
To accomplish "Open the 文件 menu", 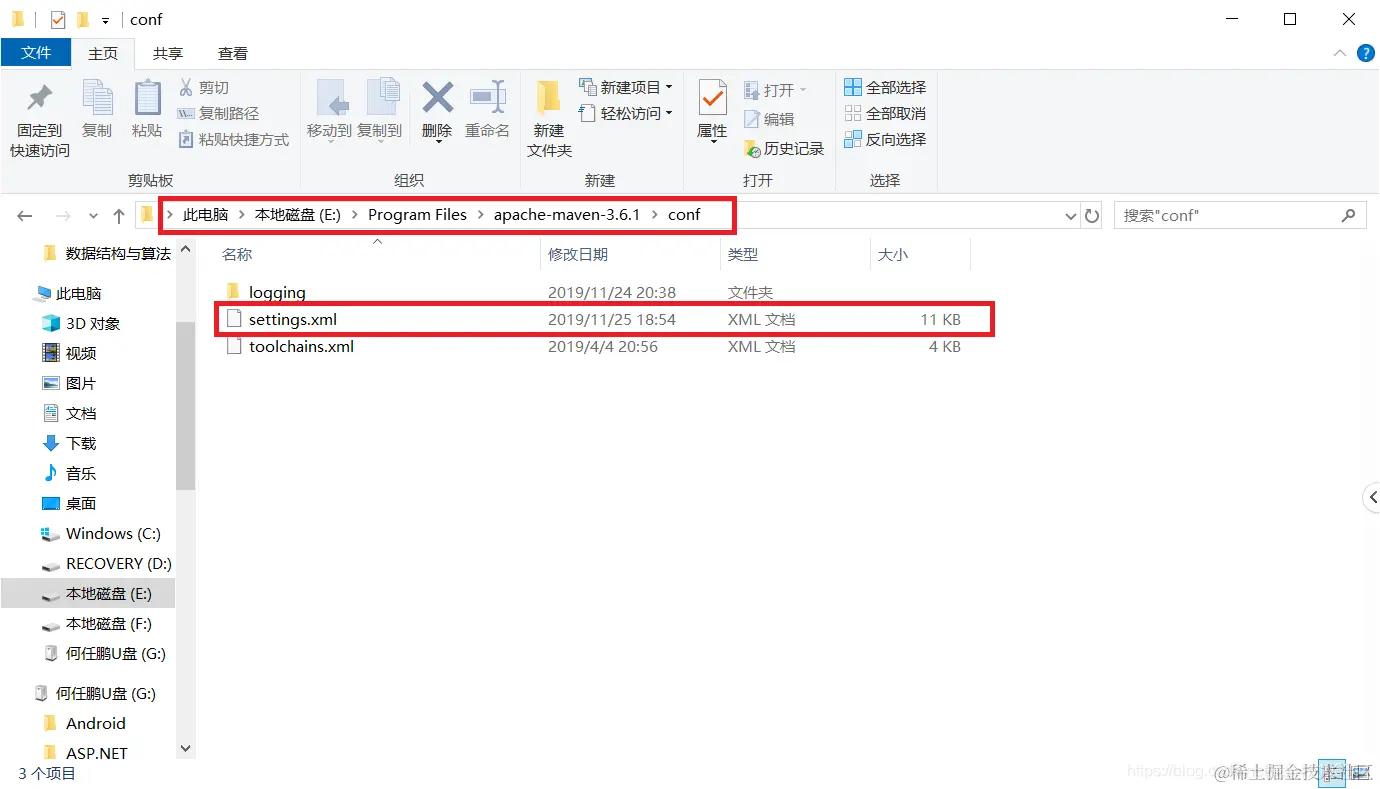I will point(36,52).
